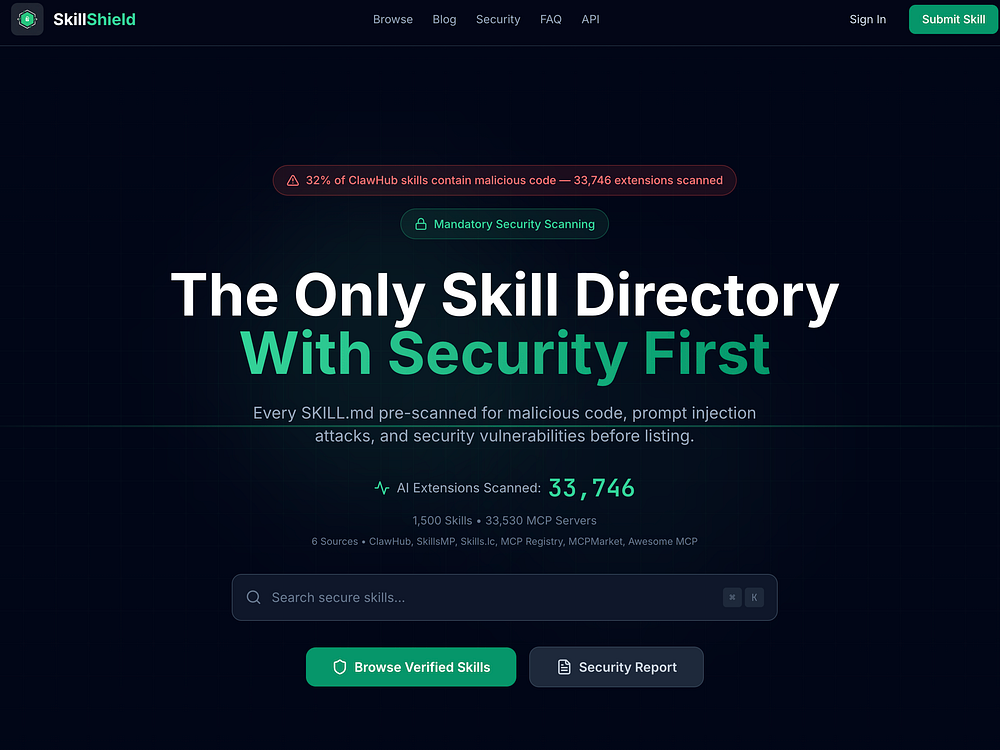Click the command key shortcut badge

coord(732,598)
